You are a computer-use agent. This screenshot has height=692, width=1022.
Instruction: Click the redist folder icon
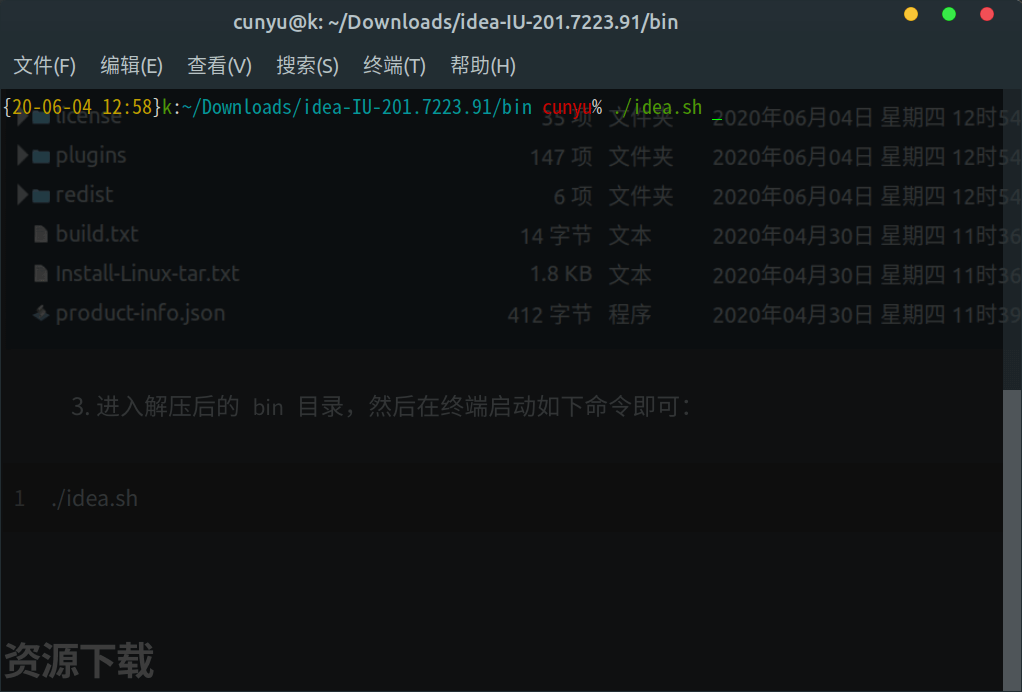[41, 195]
